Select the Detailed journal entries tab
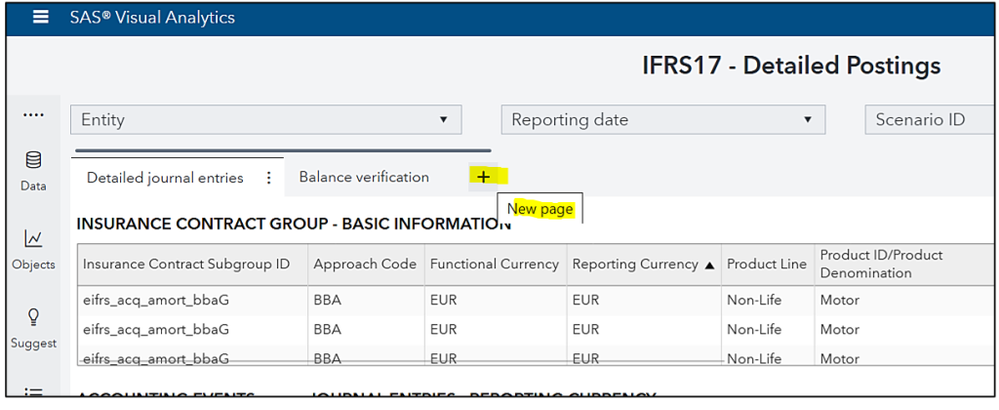The width and height of the screenshot is (999, 410). [165, 178]
